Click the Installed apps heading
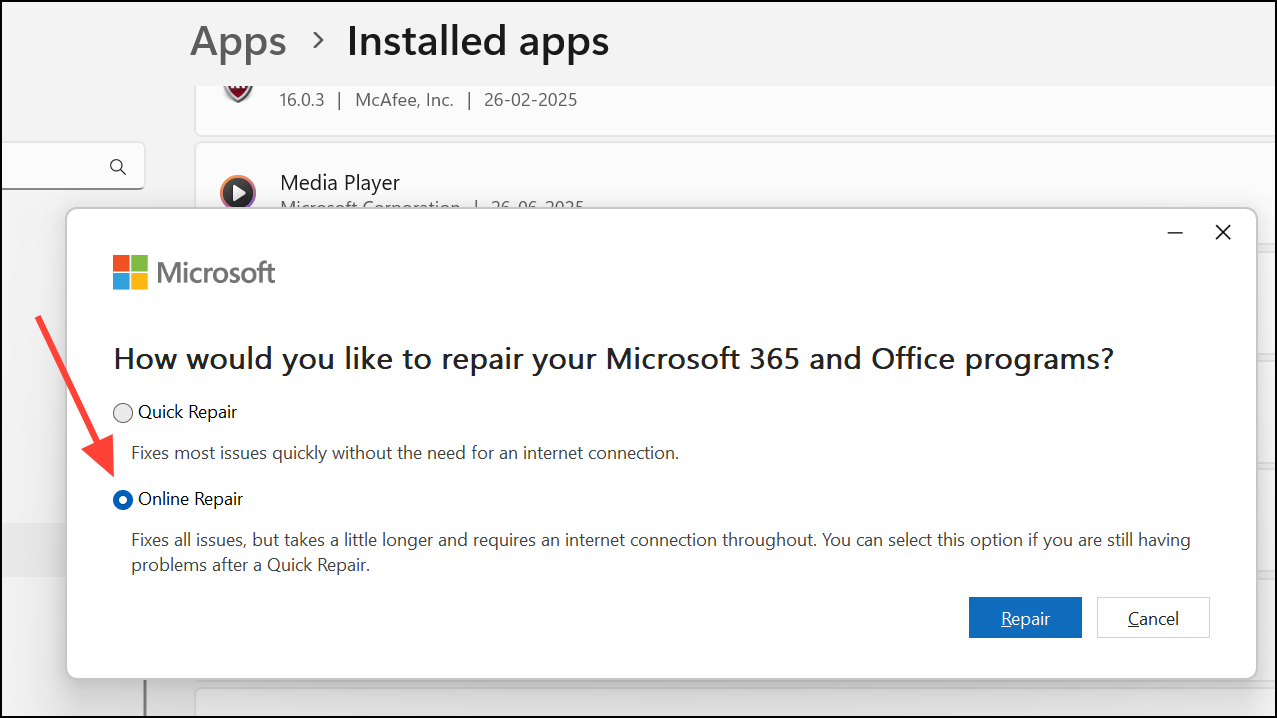Viewport: 1277px width, 718px height. tap(477, 42)
